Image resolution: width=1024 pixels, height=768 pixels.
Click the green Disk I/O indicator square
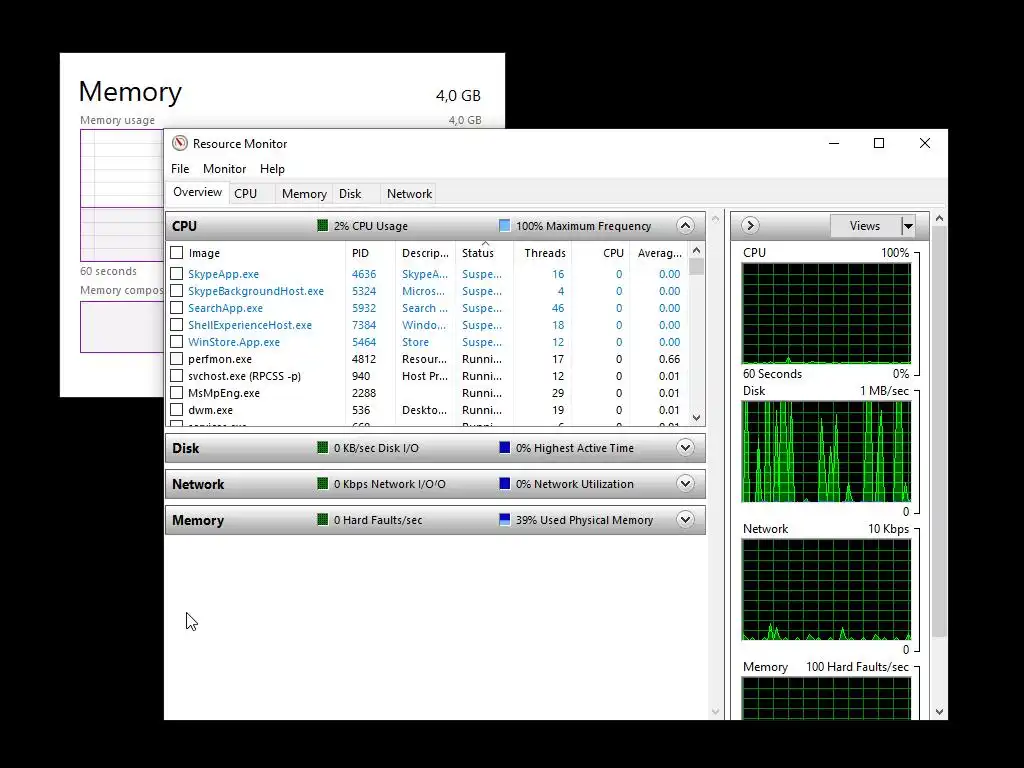(322, 447)
